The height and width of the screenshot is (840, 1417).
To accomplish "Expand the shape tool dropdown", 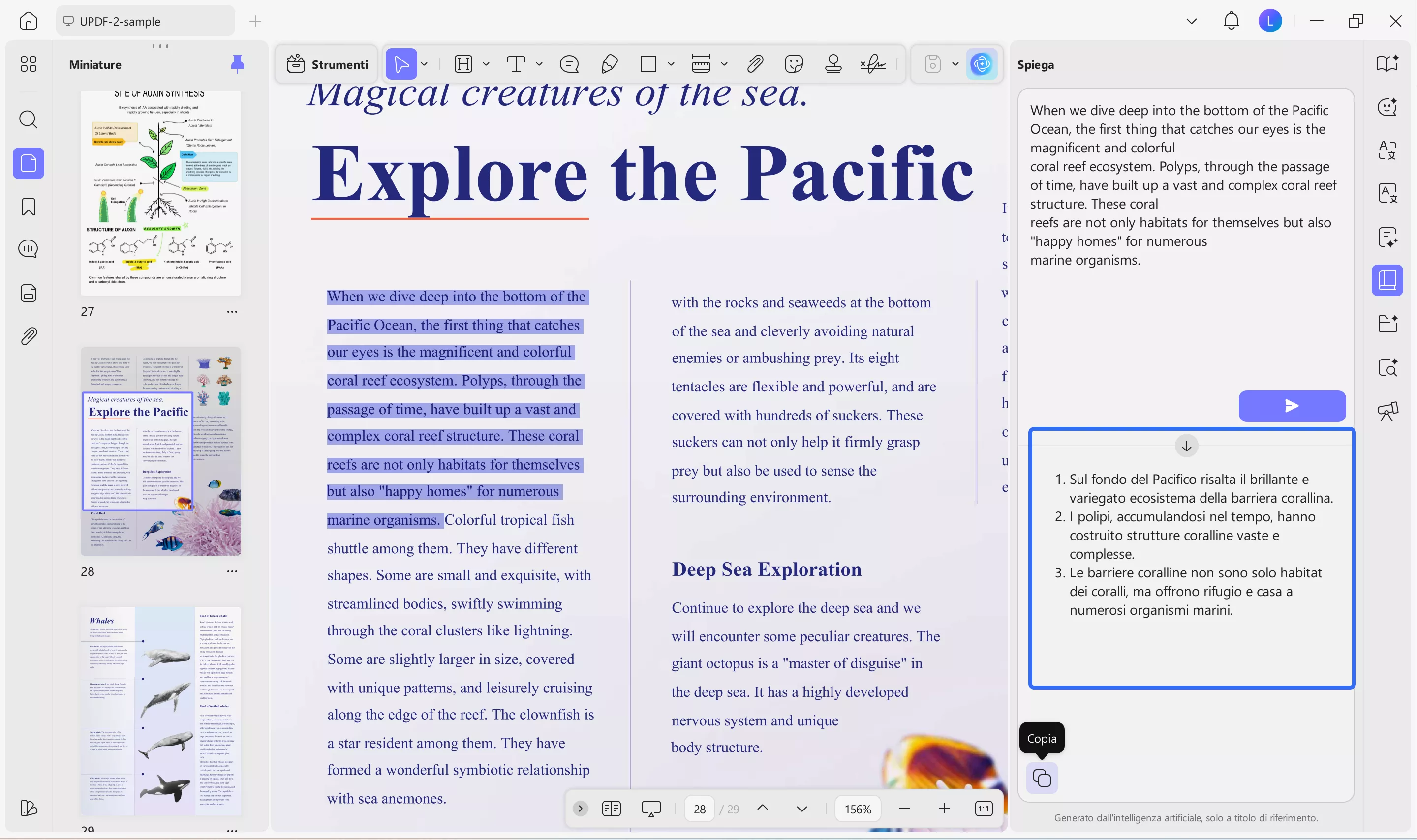I will 671,64.
